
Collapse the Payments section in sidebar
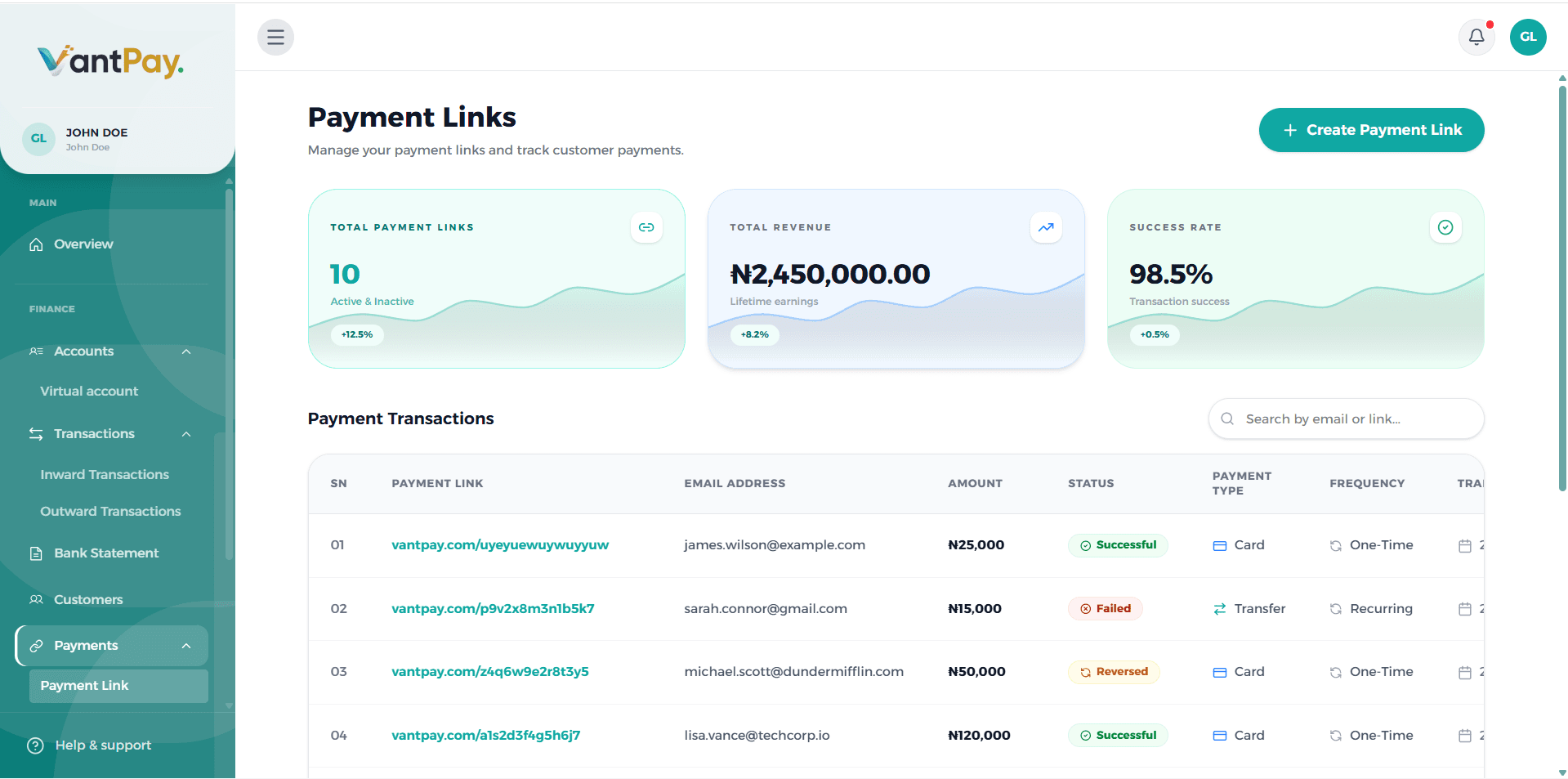click(x=190, y=645)
